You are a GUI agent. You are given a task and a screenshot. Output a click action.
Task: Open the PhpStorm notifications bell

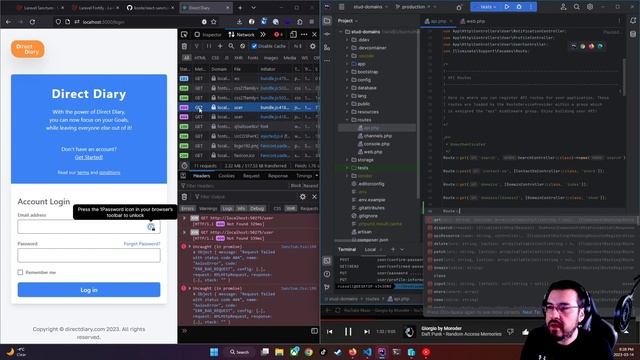(x=633, y=21)
